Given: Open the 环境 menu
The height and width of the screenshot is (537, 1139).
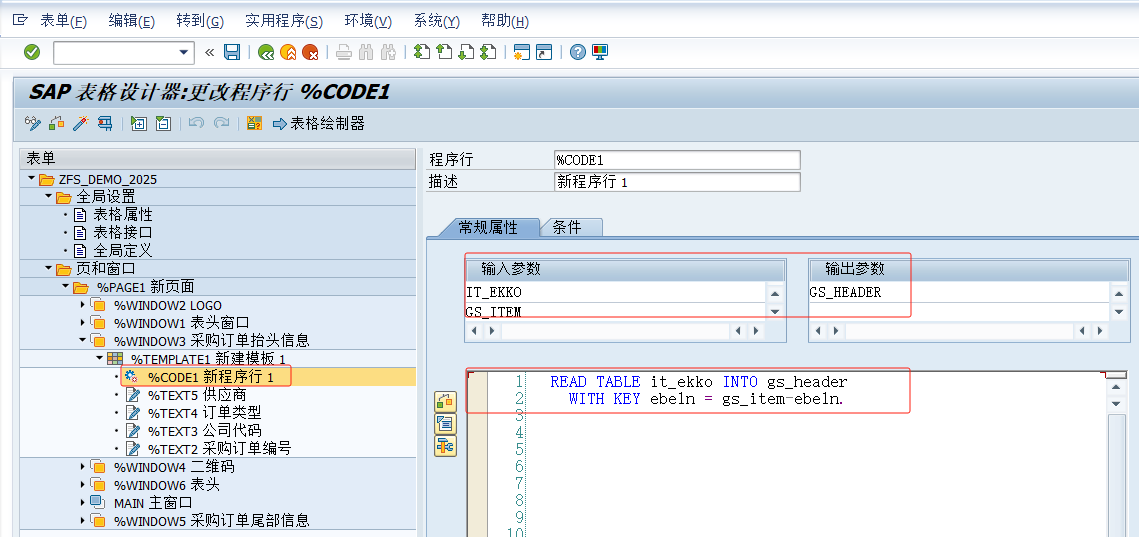Looking at the screenshot, I should (368, 21).
